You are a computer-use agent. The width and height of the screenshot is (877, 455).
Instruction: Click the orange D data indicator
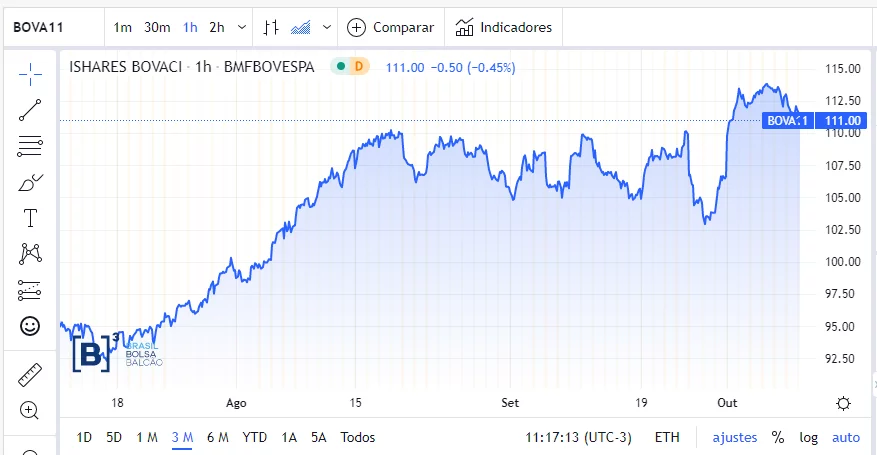[x=359, y=67]
